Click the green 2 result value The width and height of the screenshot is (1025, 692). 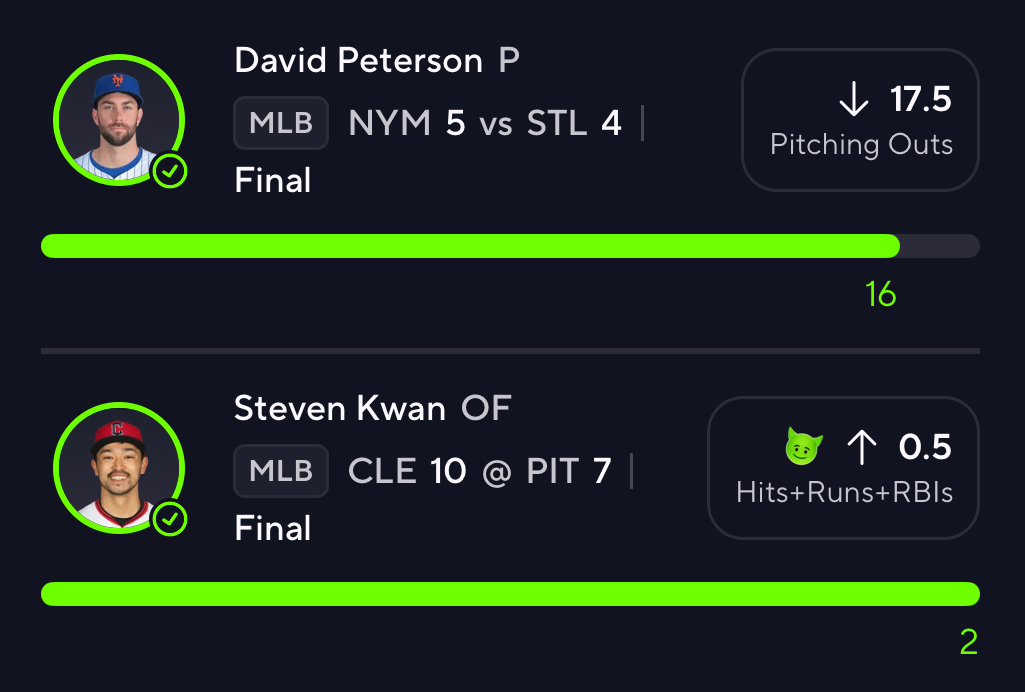(969, 642)
